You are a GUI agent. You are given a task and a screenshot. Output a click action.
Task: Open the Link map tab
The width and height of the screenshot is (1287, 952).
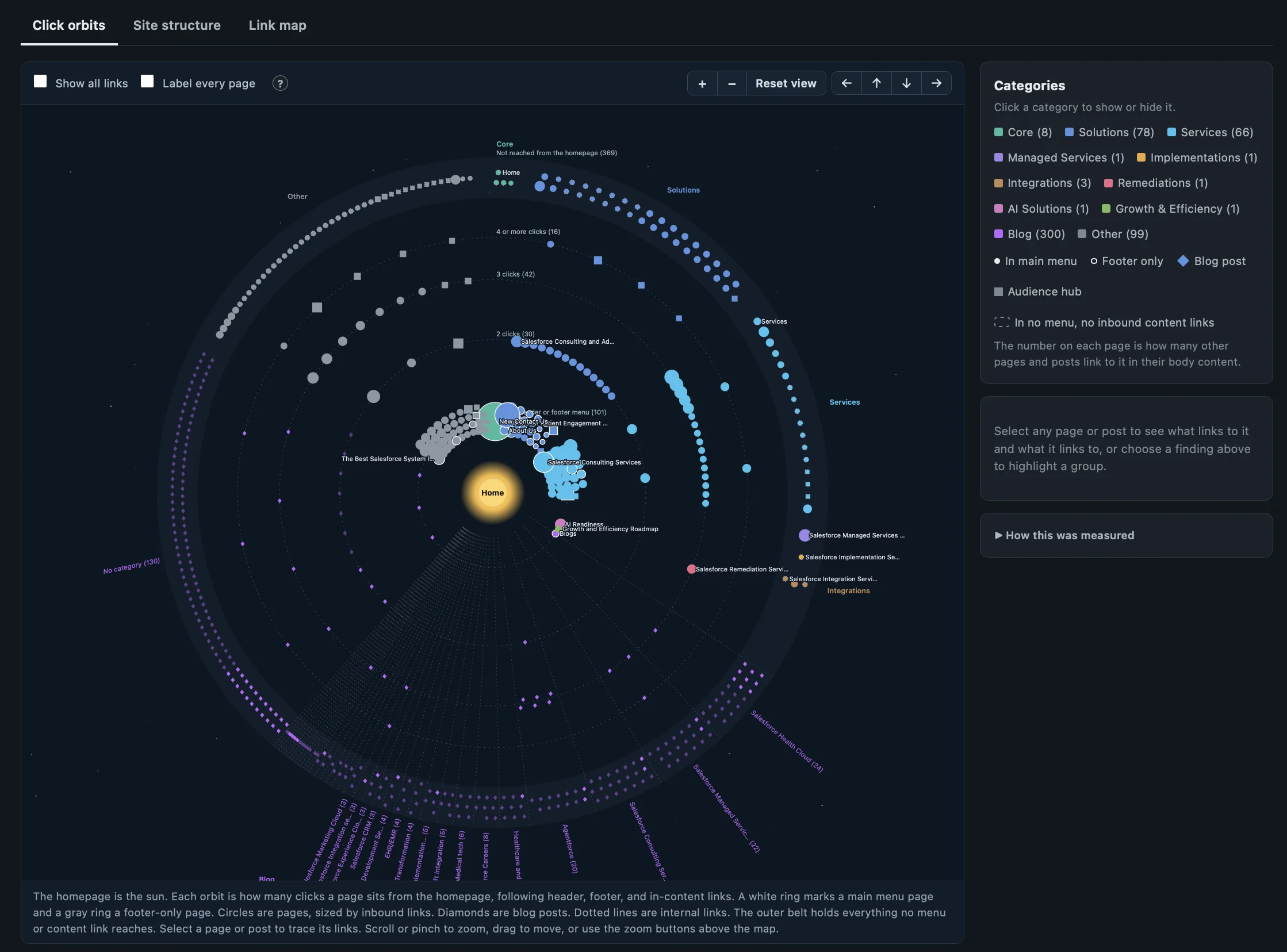pos(277,25)
